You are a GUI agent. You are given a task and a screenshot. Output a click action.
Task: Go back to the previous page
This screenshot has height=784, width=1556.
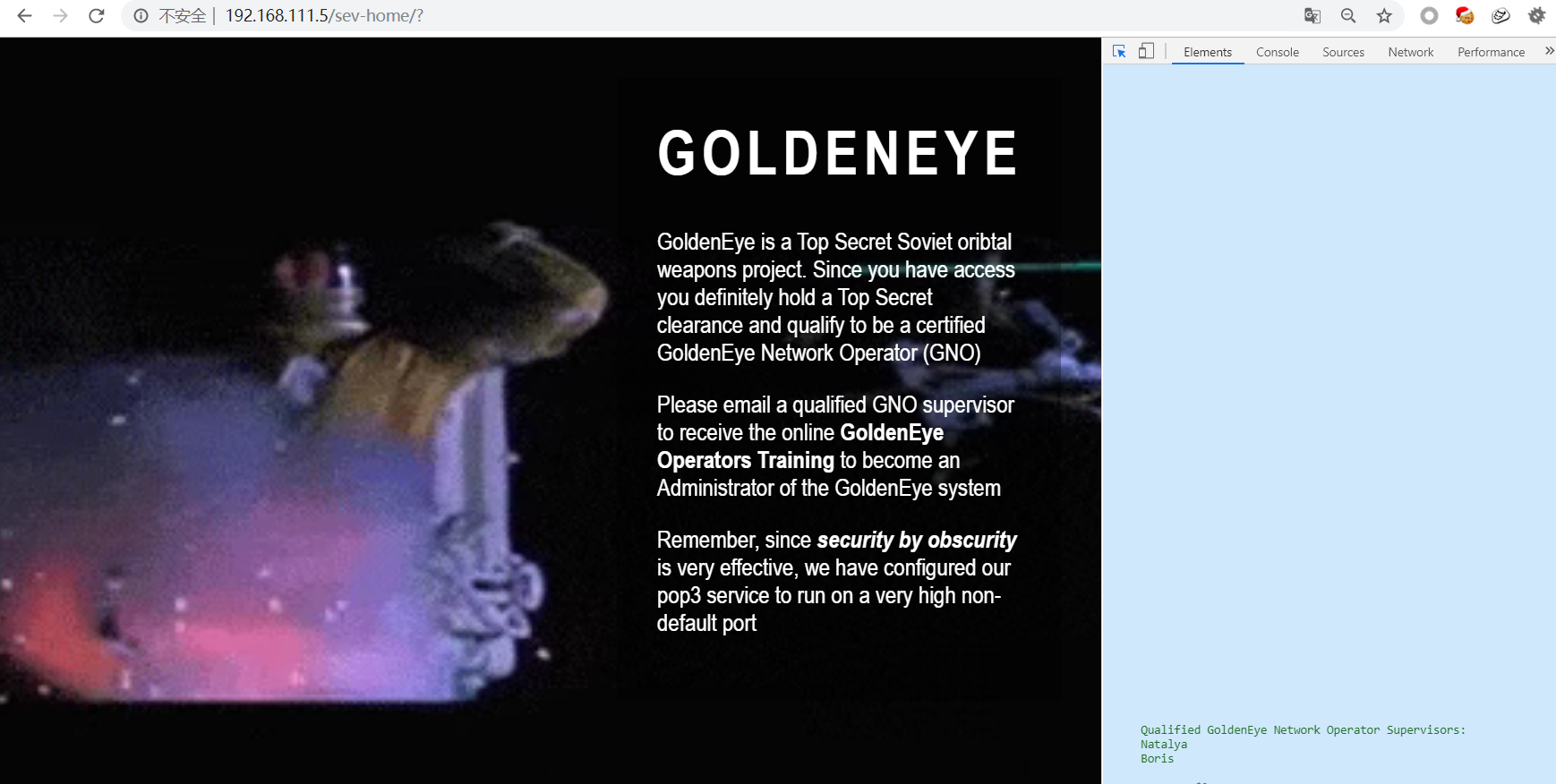(24, 16)
